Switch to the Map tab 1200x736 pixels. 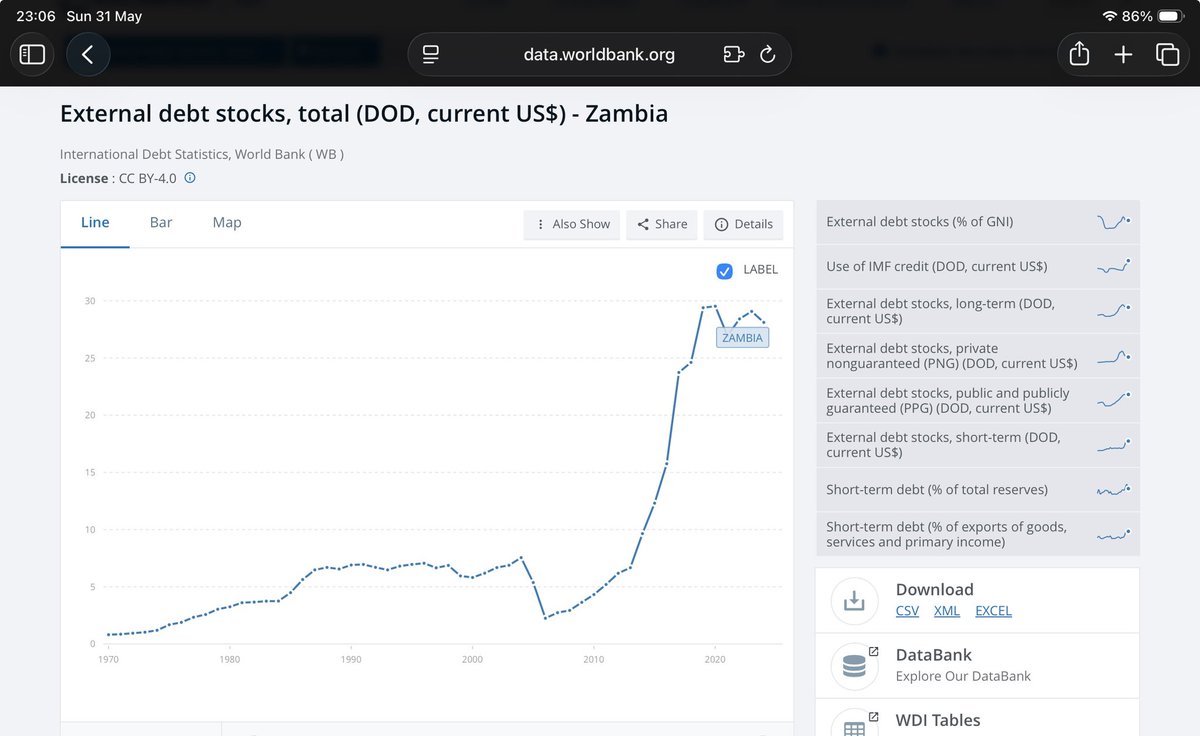(227, 222)
